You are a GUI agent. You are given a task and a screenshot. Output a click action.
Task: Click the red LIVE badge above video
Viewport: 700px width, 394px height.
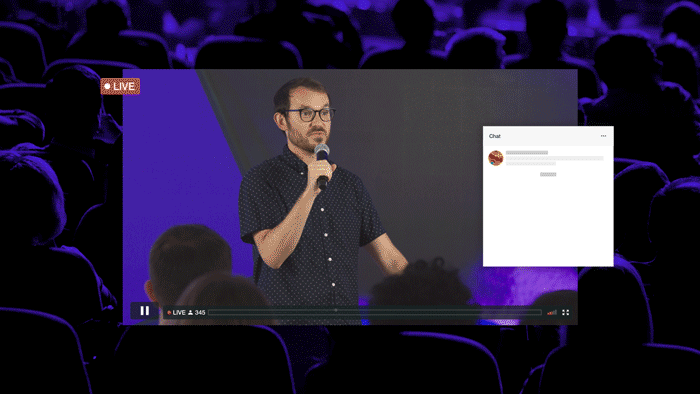[x=120, y=86]
